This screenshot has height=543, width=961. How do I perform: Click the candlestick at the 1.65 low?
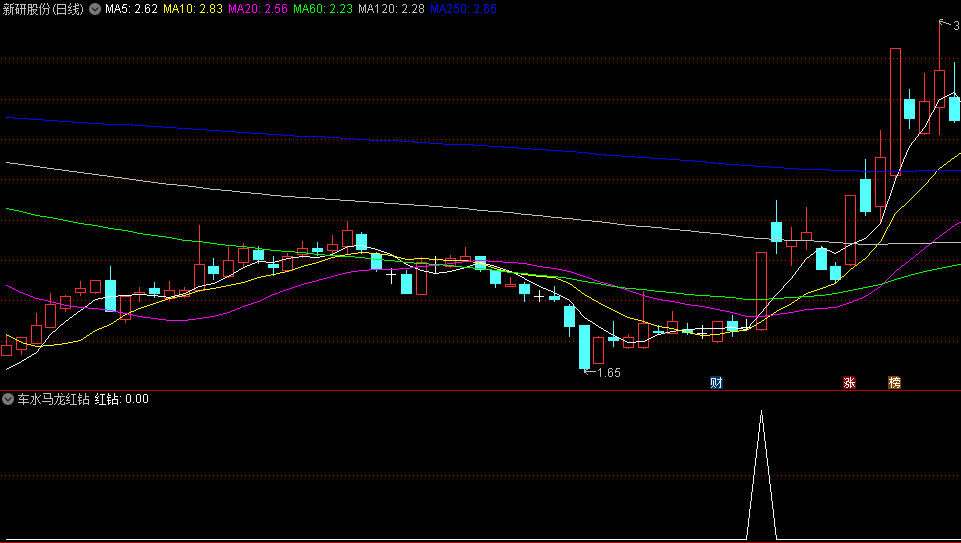(585, 347)
